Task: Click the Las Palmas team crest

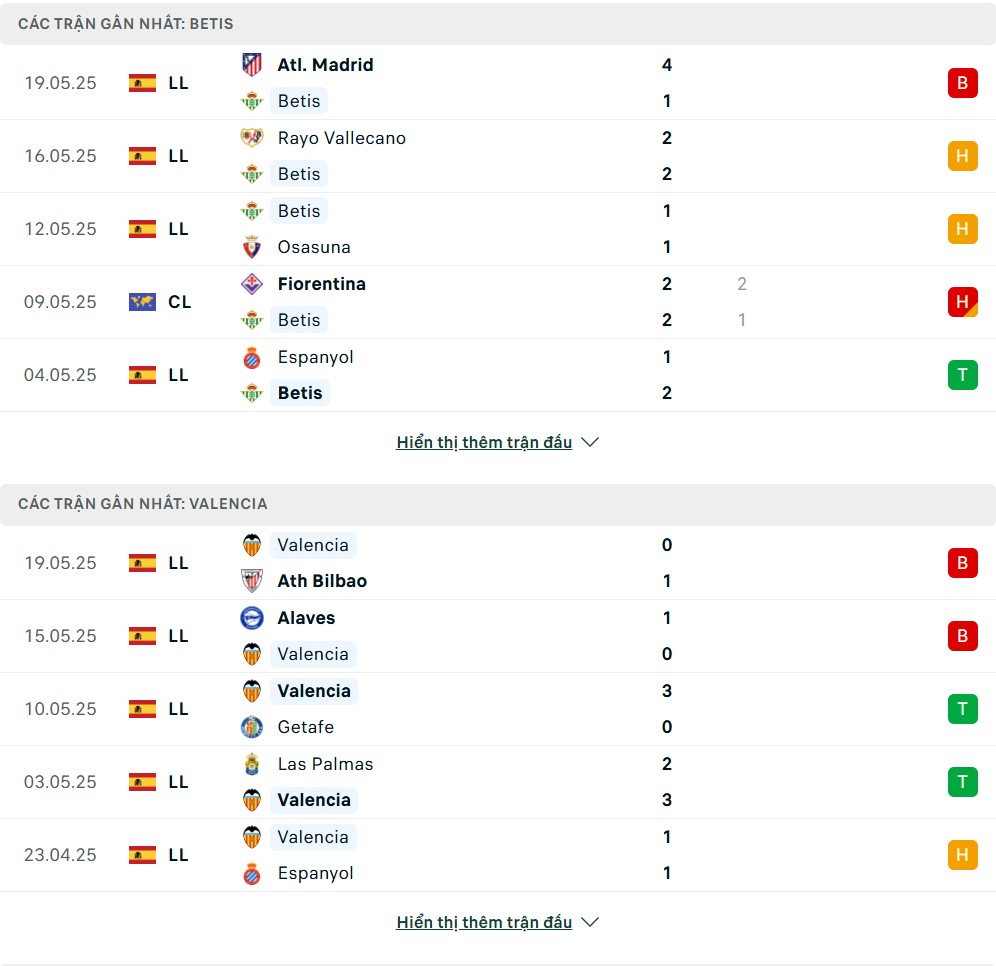Action: pyautogui.click(x=252, y=764)
